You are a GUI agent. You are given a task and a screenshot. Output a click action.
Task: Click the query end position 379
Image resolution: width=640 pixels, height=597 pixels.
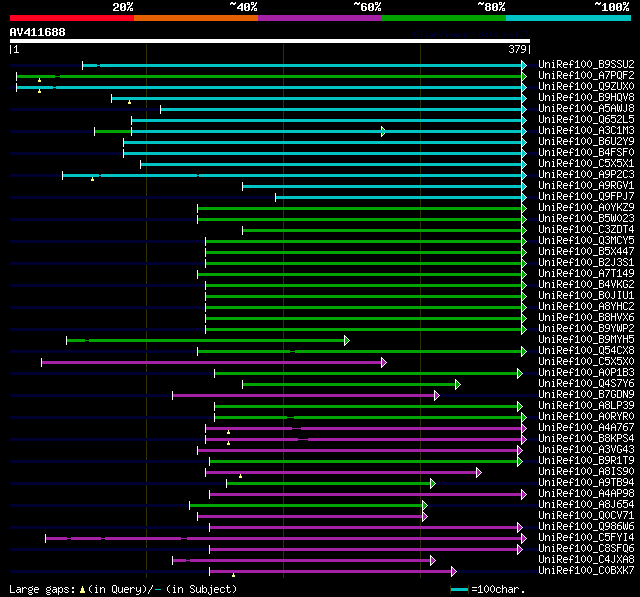click(x=517, y=49)
